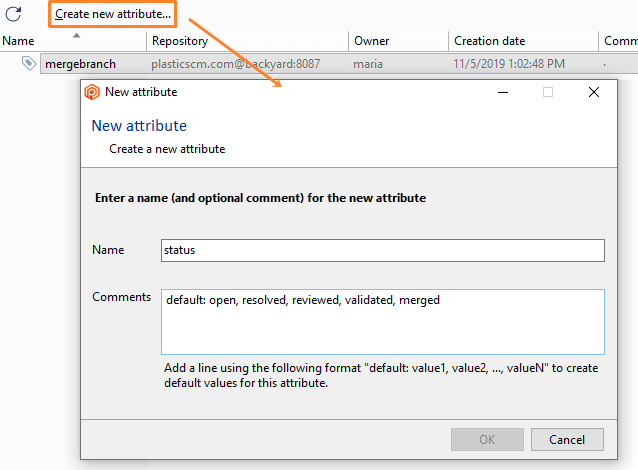The width and height of the screenshot is (638, 470).
Task: Focus the Name field containing status
Action: [x=382, y=250]
